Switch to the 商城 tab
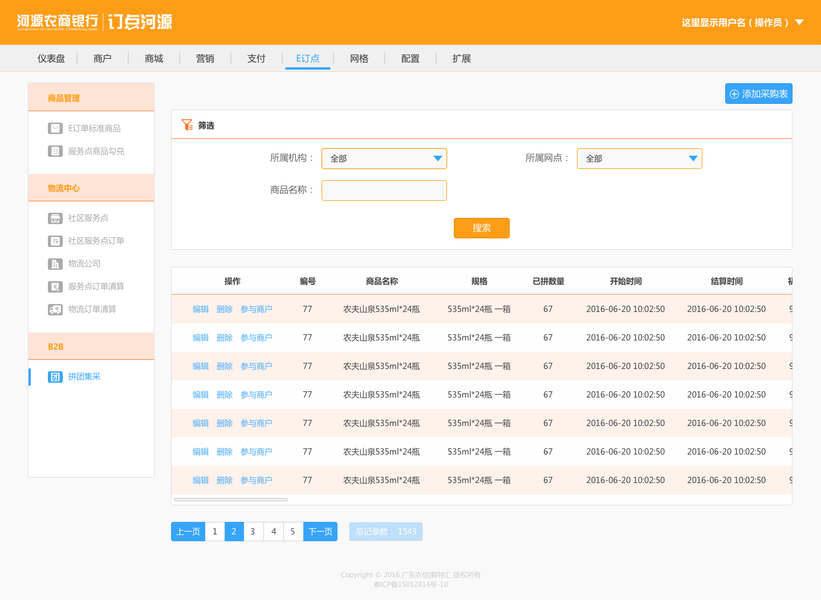 (x=153, y=59)
